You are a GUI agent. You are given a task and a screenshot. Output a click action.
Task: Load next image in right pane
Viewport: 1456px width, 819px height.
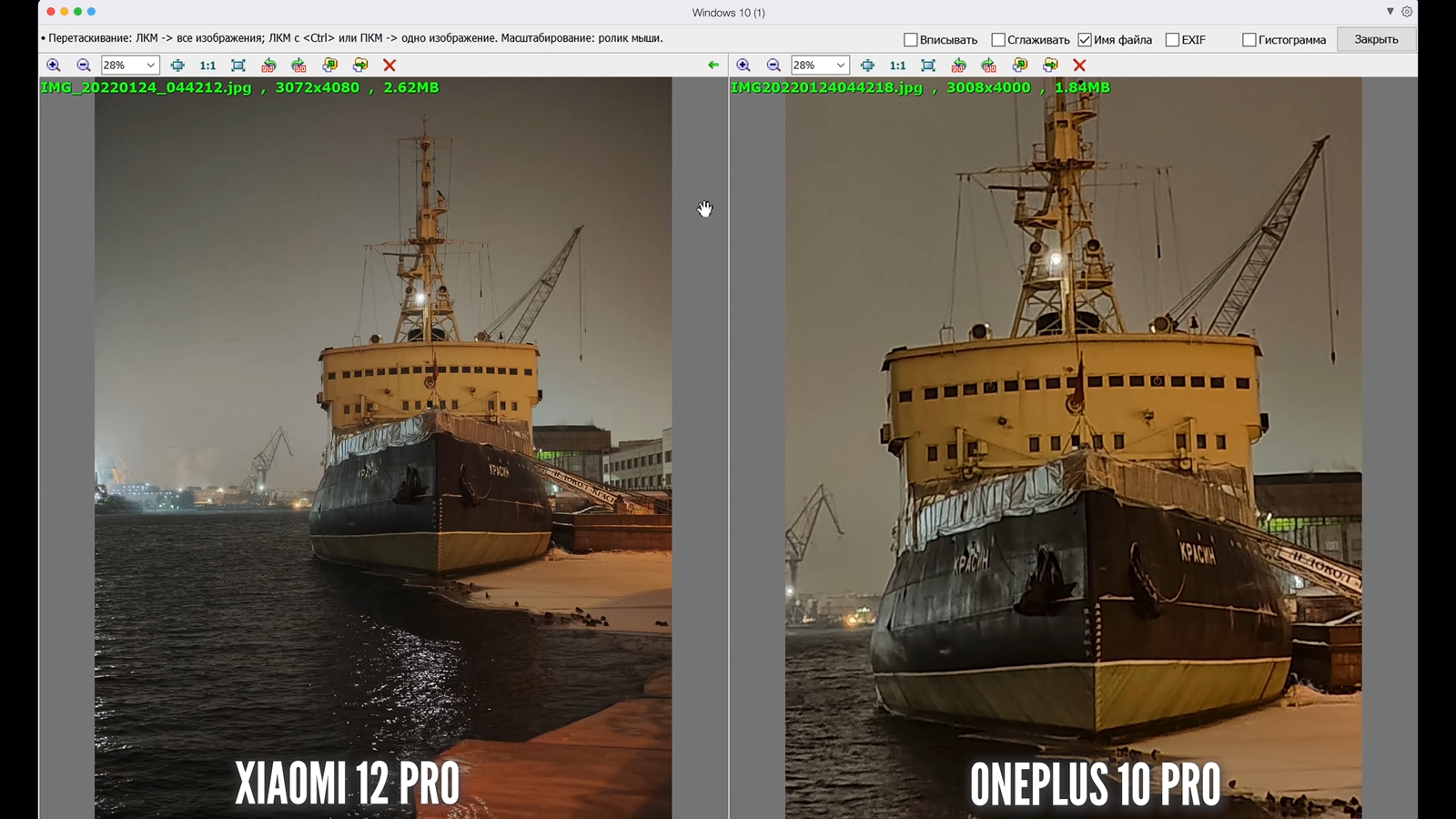pyautogui.click(x=1050, y=66)
